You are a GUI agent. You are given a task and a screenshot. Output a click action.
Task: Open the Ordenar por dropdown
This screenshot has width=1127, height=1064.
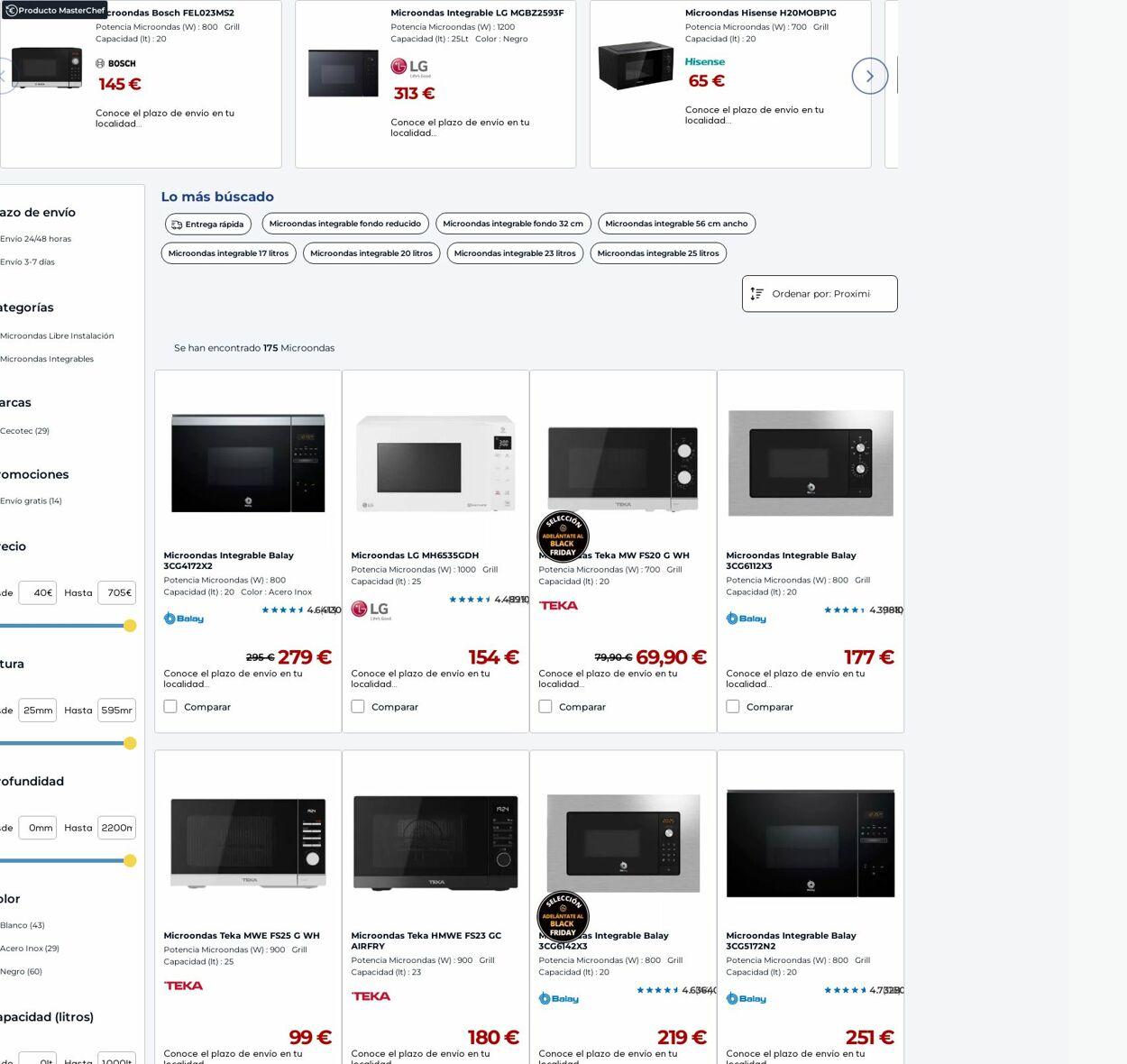point(820,294)
